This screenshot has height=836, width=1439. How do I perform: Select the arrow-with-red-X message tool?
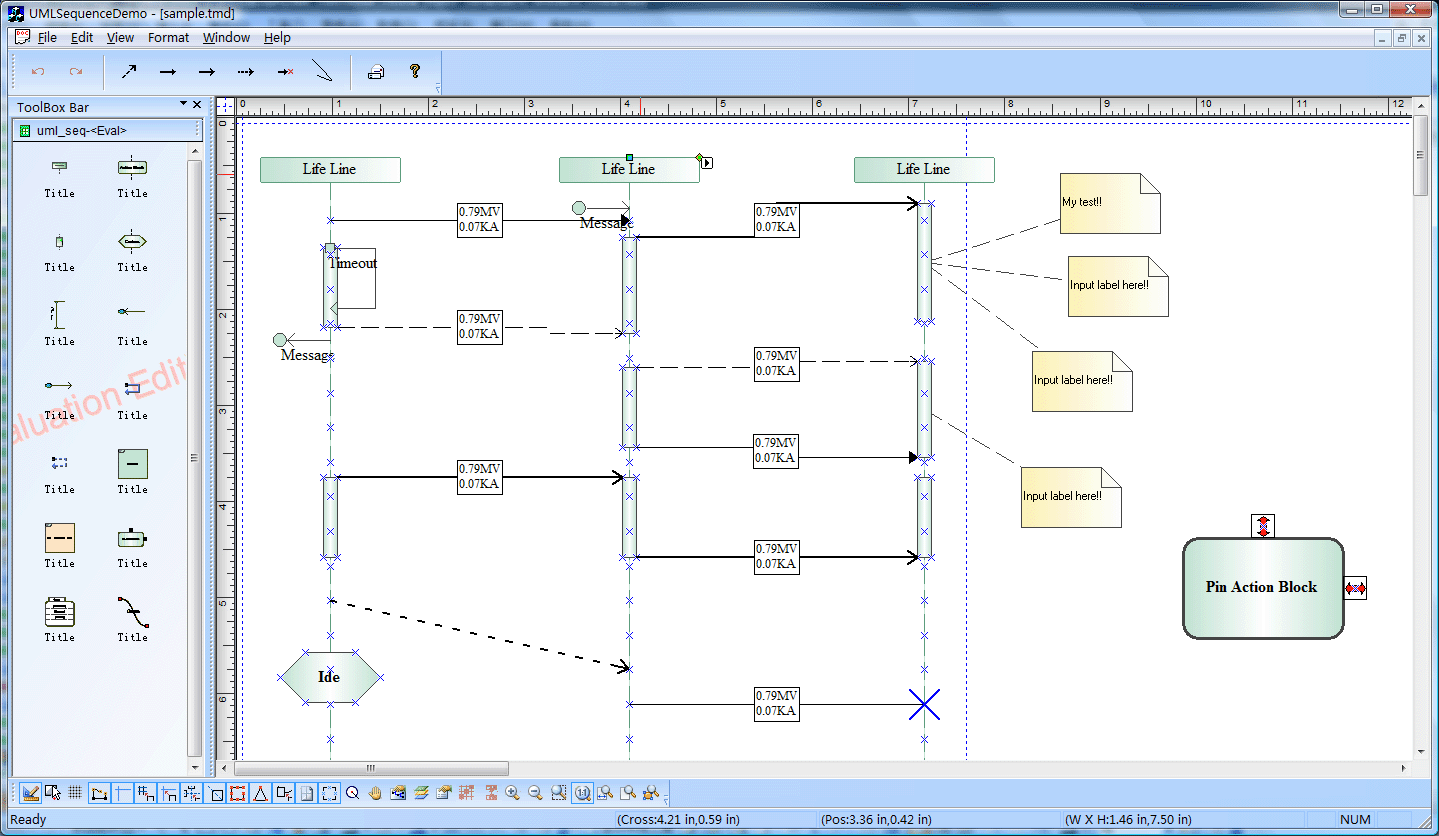pos(285,72)
